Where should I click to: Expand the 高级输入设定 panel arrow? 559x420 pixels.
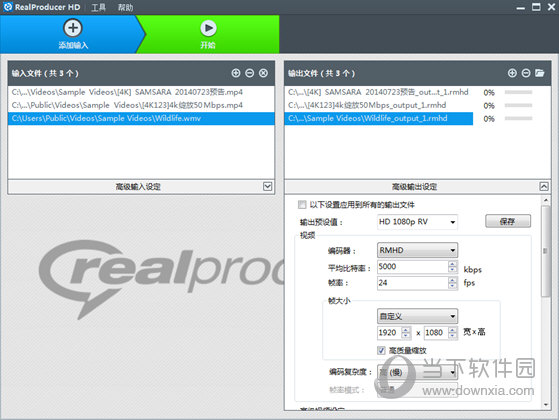click(x=267, y=186)
